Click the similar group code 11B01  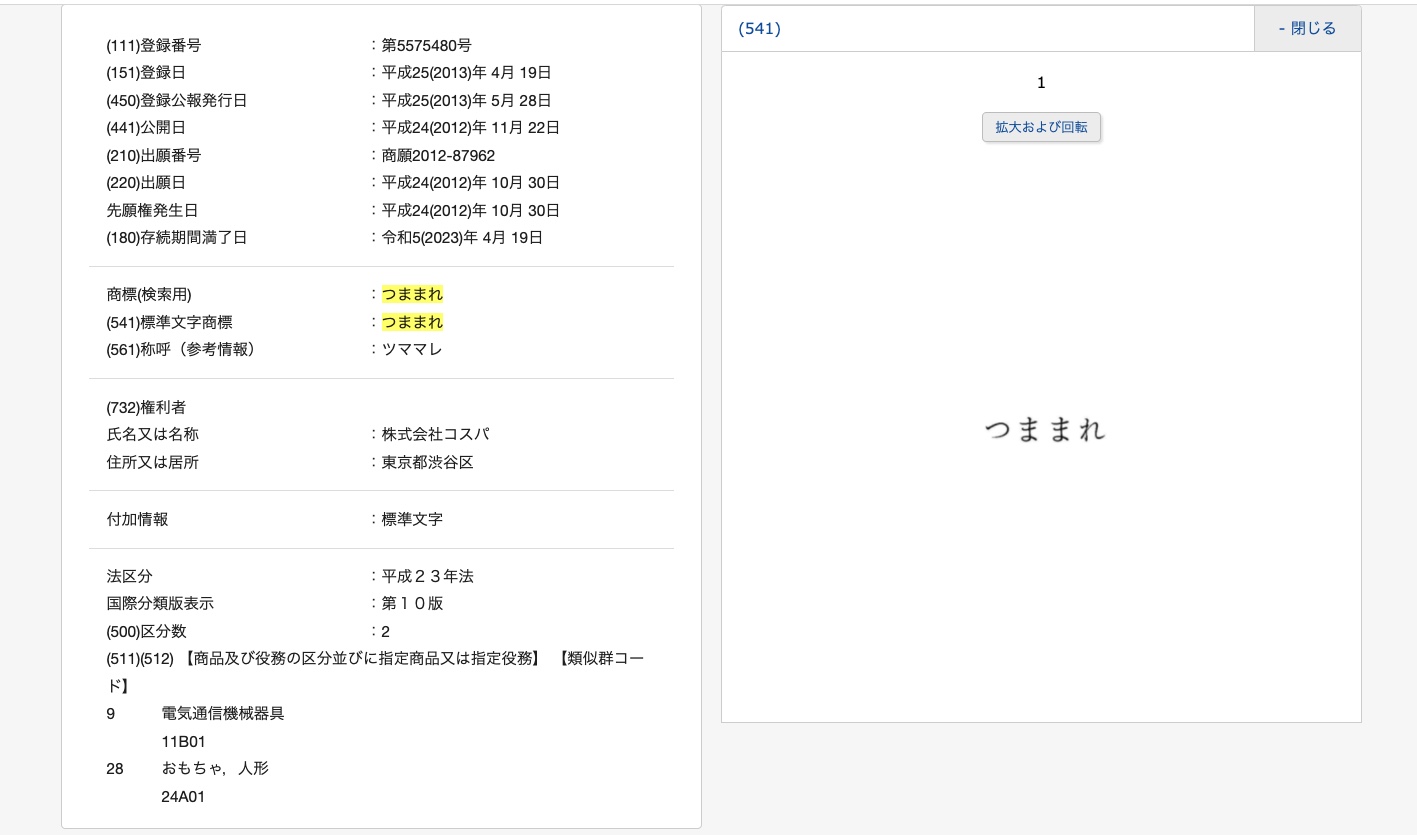[x=183, y=742]
